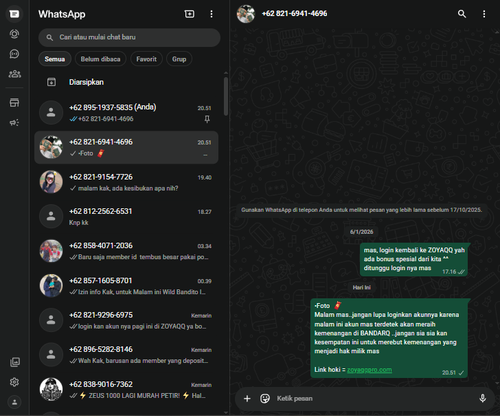Click message 'mas, login kembali ke ZOYAQQ yah'
The height and width of the screenshot is (416, 500).
point(414,260)
